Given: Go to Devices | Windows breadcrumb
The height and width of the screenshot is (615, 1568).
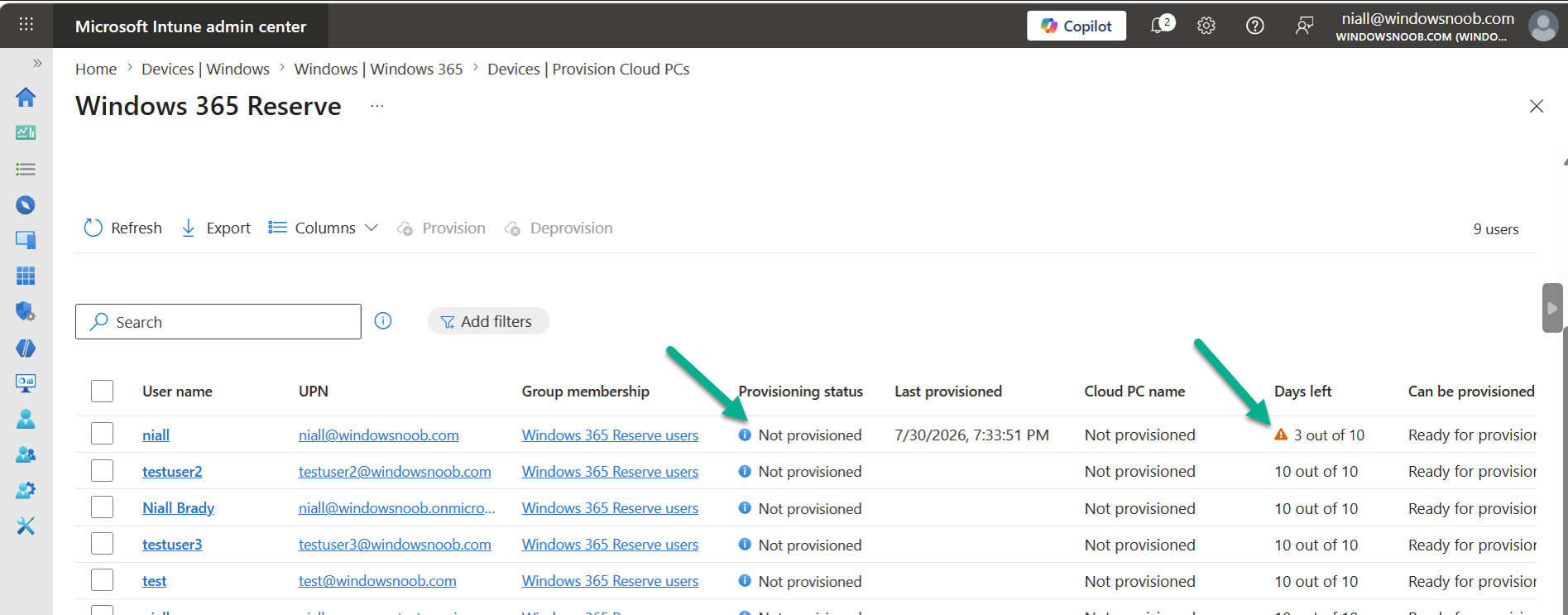Looking at the screenshot, I should coord(205,70).
